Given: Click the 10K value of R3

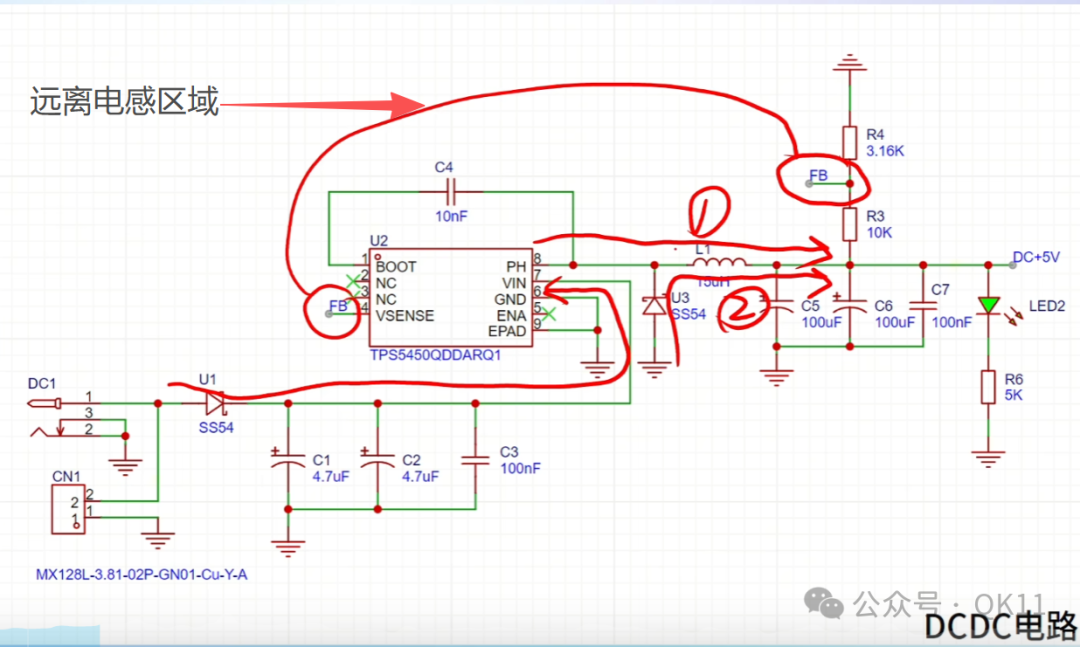Looking at the screenshot, I should pyautogui.click(x=880, y=233).
